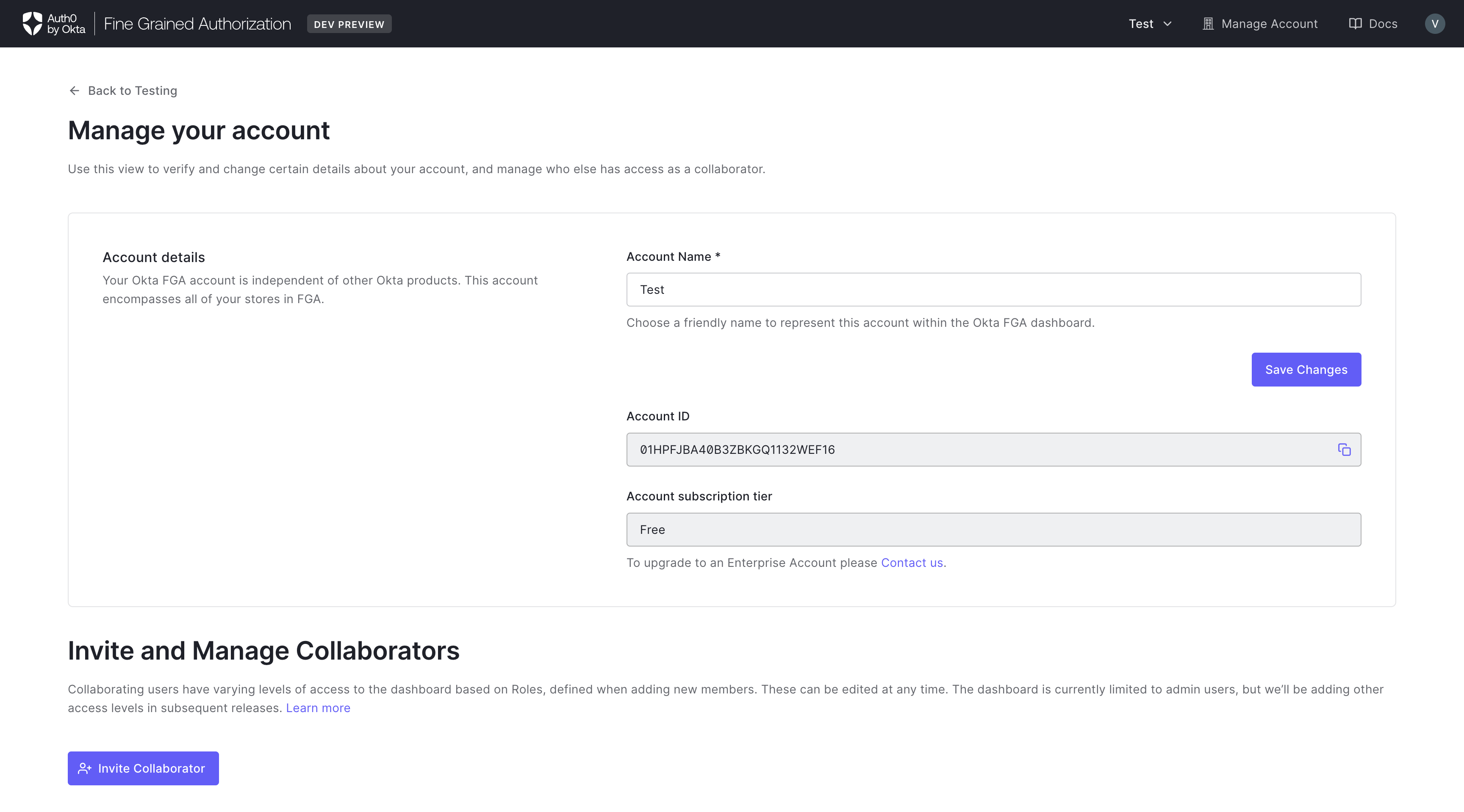Screen dimensions: 1464x812
Task: Go back to Testing link
Action: (123, 91)
